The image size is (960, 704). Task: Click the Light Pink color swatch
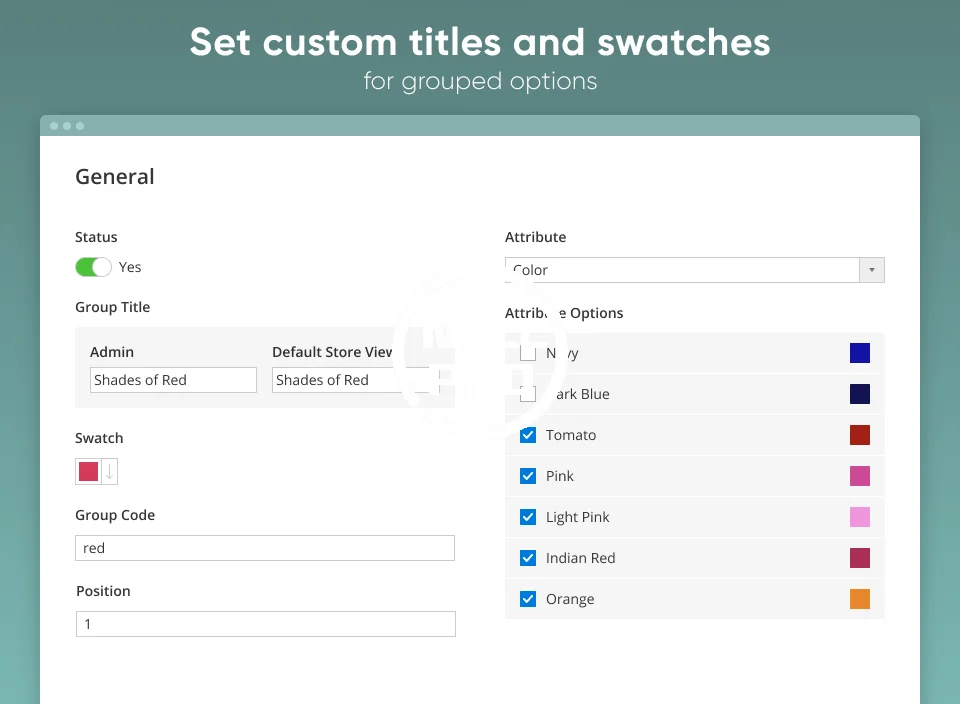[x=860, y=517]
